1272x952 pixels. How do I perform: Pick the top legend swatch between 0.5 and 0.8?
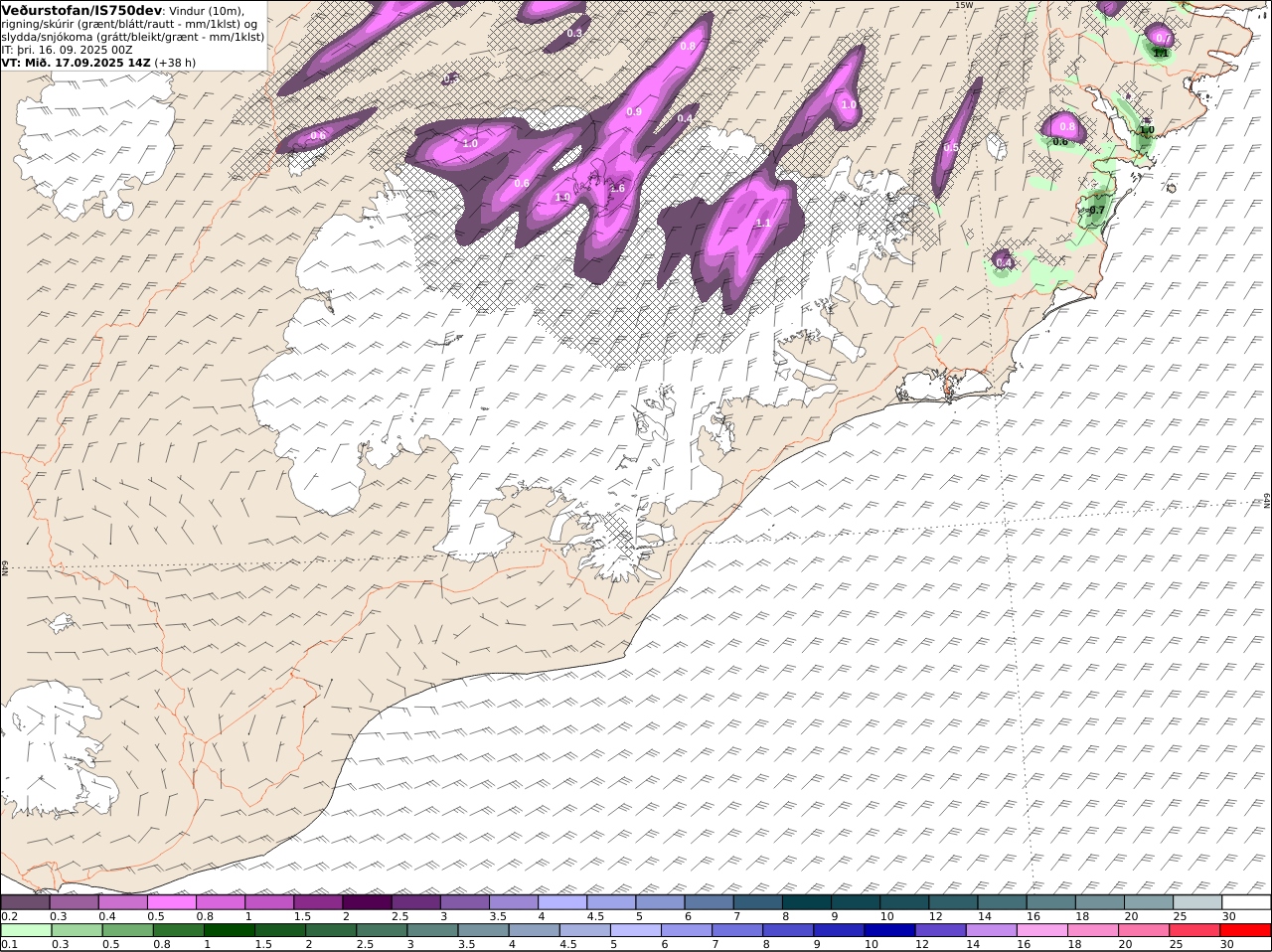click(171, 902)
